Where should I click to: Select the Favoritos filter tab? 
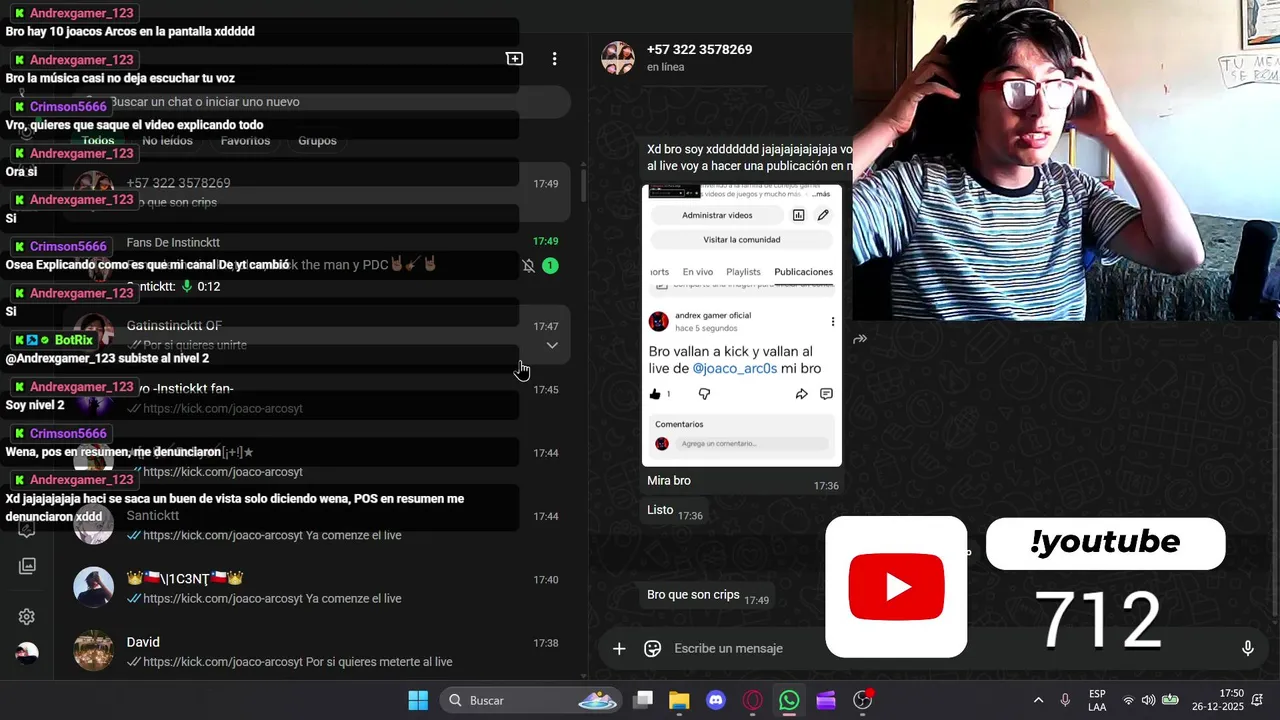pos(245,141)
